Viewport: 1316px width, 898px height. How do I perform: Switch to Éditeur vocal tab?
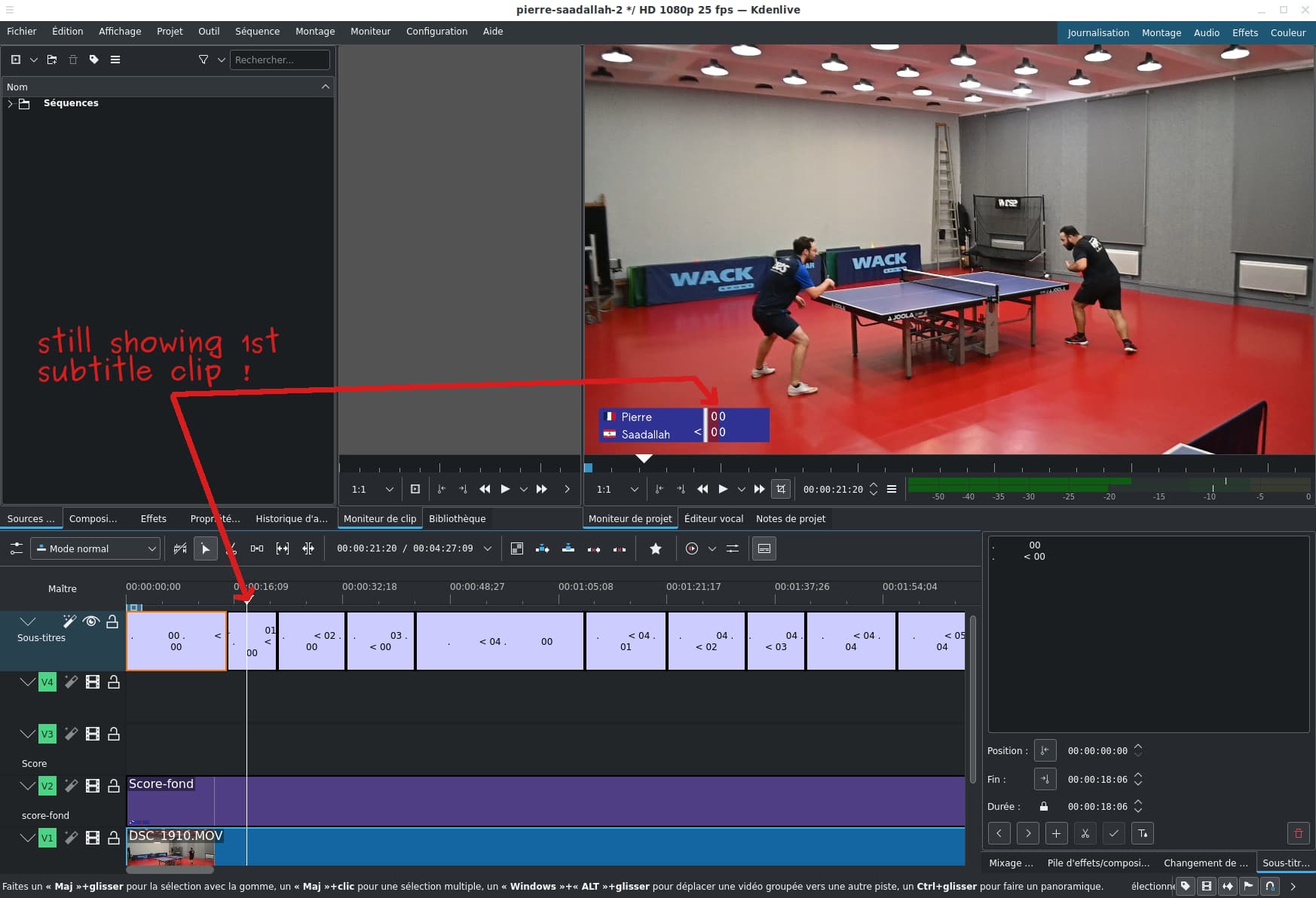(x=714, y=519)
